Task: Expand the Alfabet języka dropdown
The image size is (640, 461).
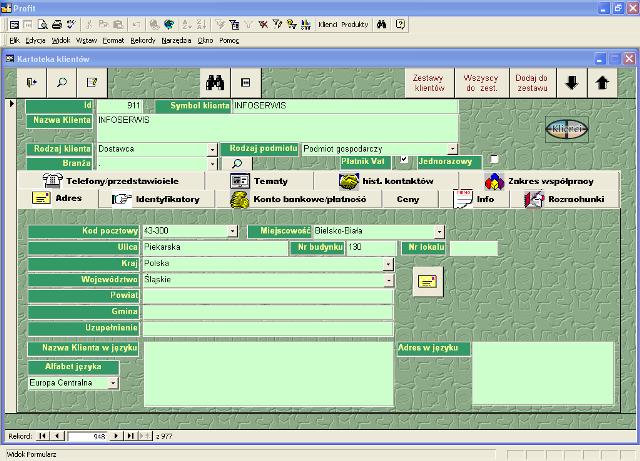Action: pos(113,383)
